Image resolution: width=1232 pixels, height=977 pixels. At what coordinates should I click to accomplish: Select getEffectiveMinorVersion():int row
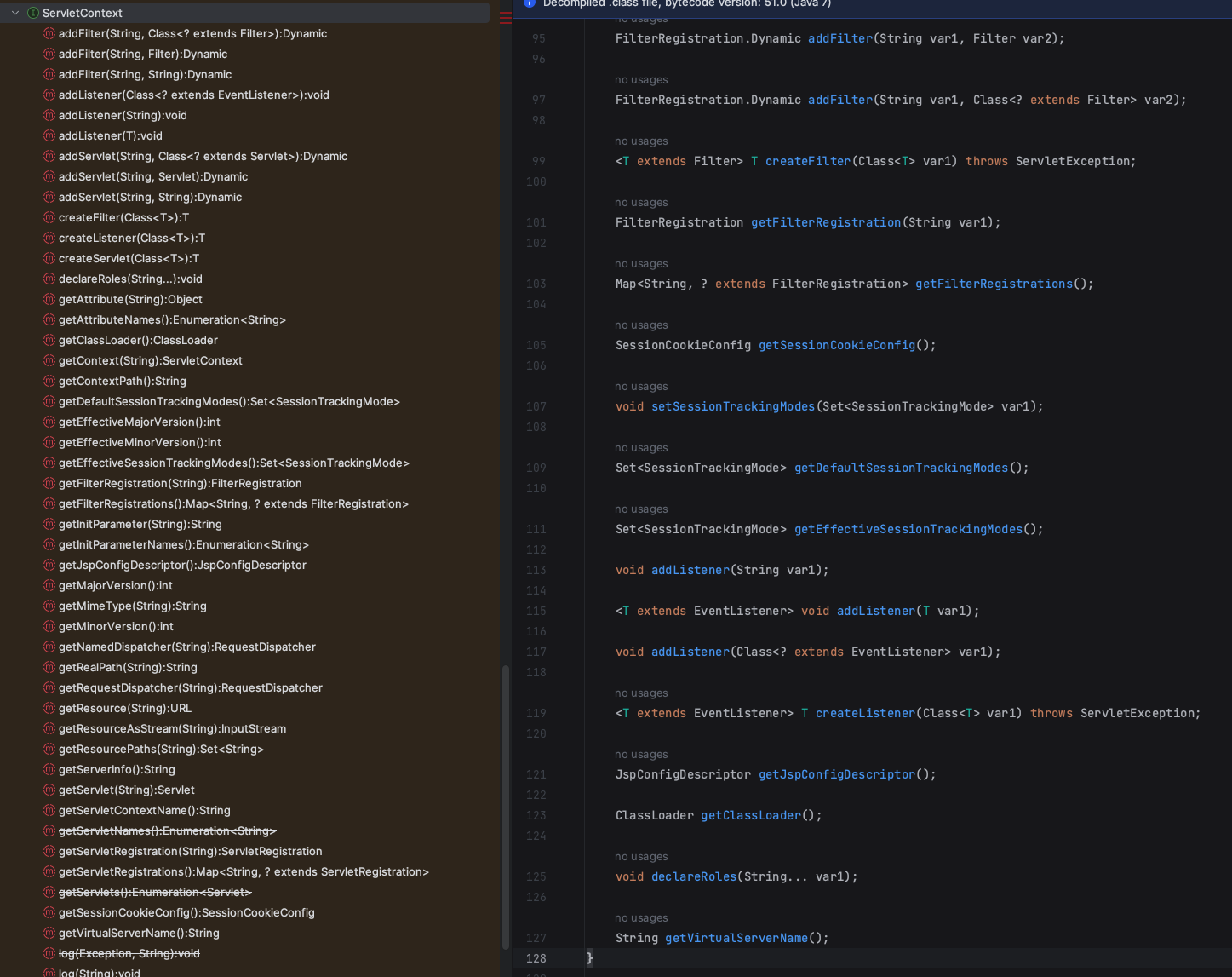click(140, 442)
